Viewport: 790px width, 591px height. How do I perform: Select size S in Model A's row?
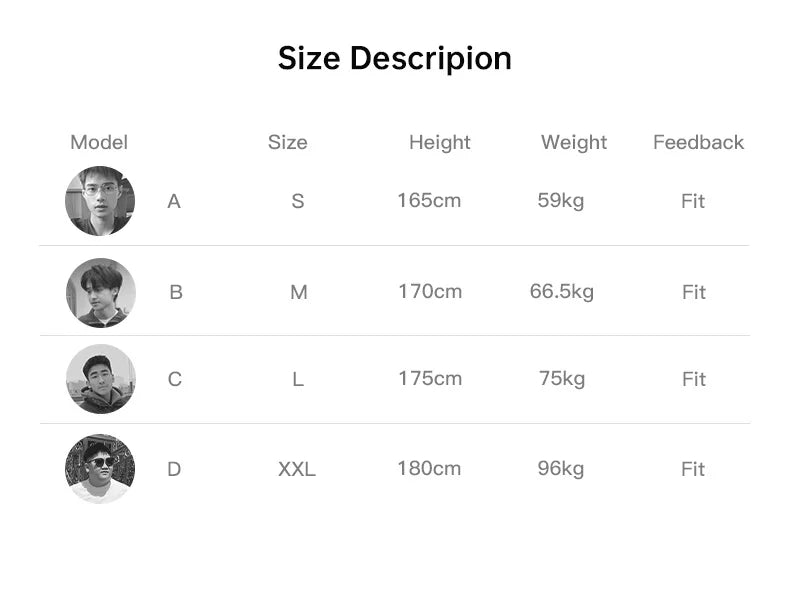298,201
